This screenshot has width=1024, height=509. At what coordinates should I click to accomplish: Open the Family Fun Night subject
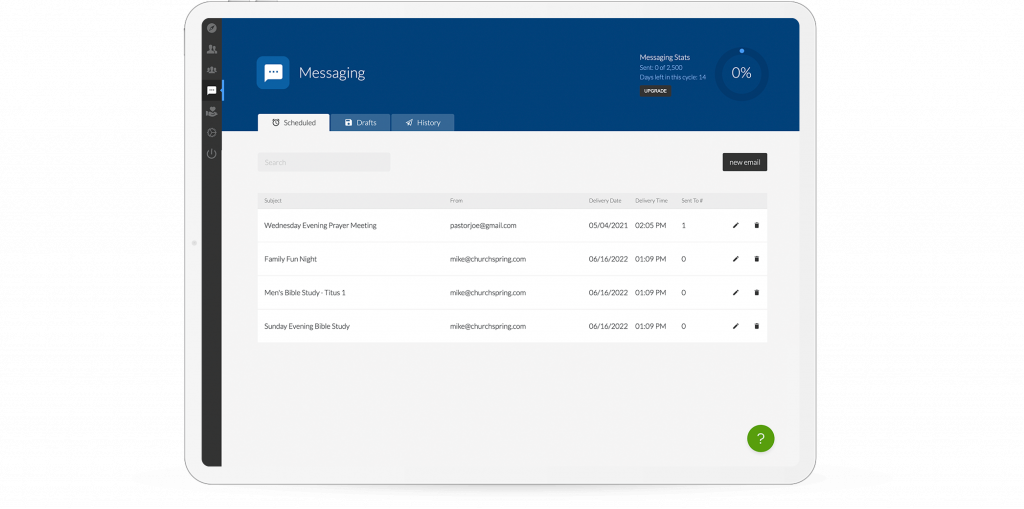click(291, 259)
